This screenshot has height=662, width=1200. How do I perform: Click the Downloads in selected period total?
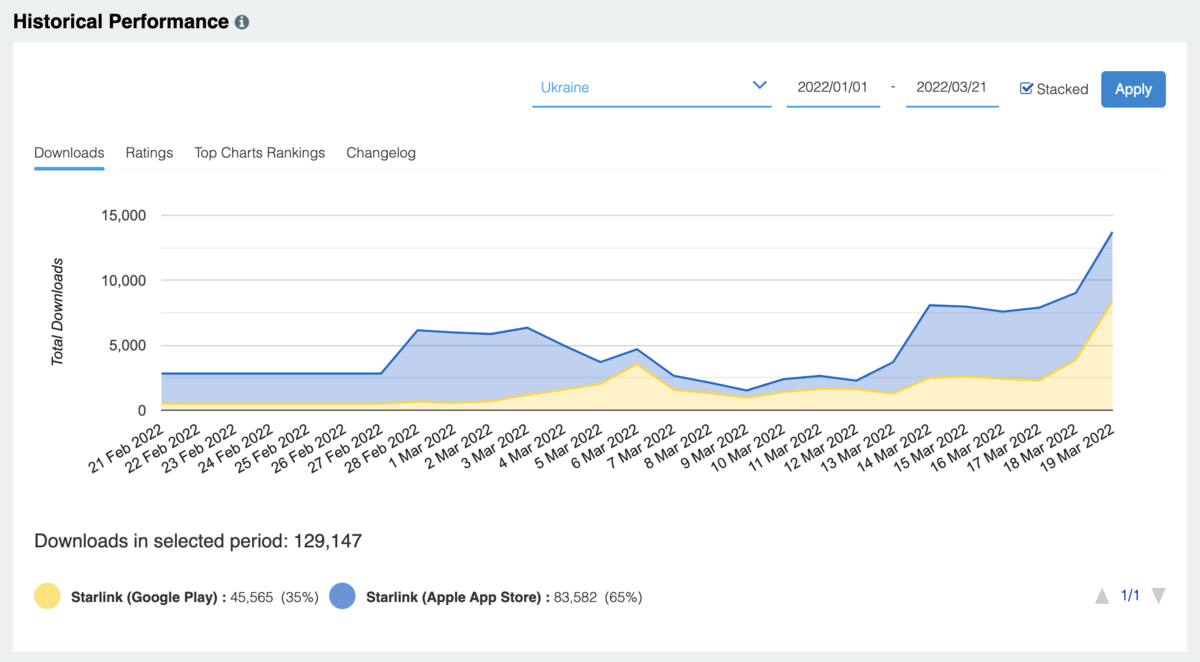click(x=198, y=541)
